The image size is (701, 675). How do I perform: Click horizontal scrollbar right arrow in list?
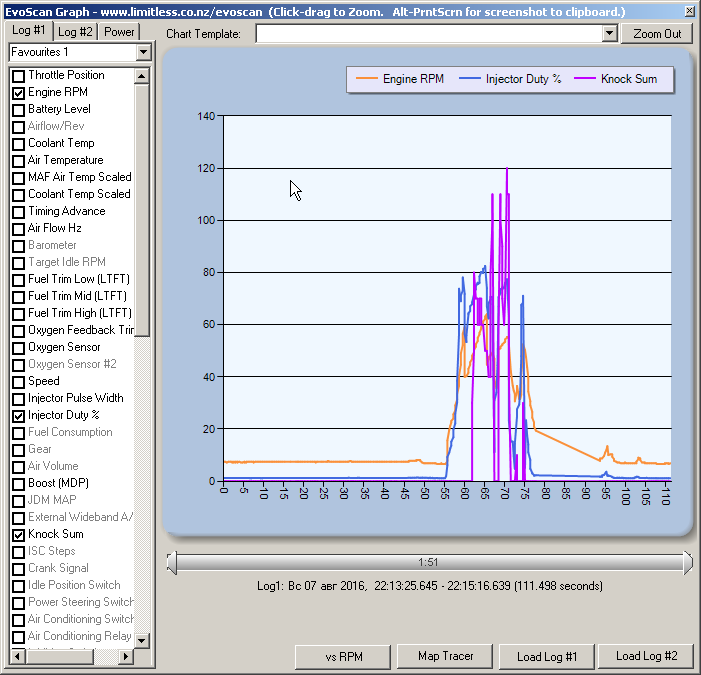[126, 656]
